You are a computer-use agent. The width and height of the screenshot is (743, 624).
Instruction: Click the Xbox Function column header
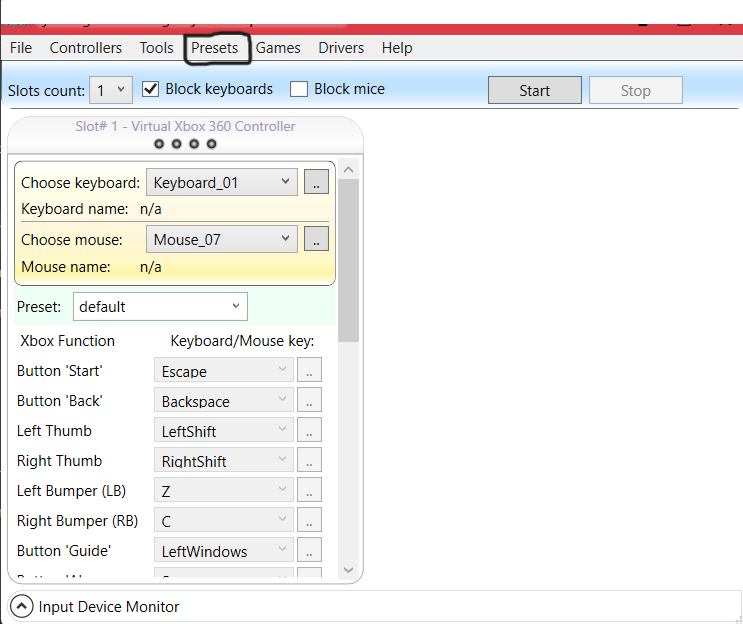[x=68, y=341]
